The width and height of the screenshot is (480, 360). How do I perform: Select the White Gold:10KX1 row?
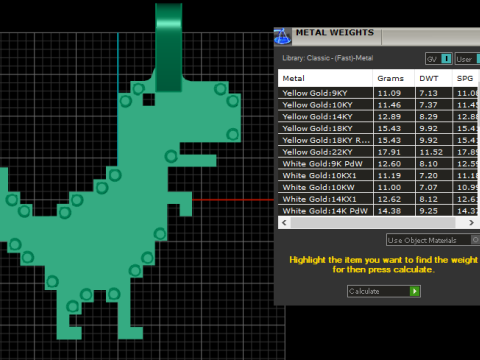379,176
